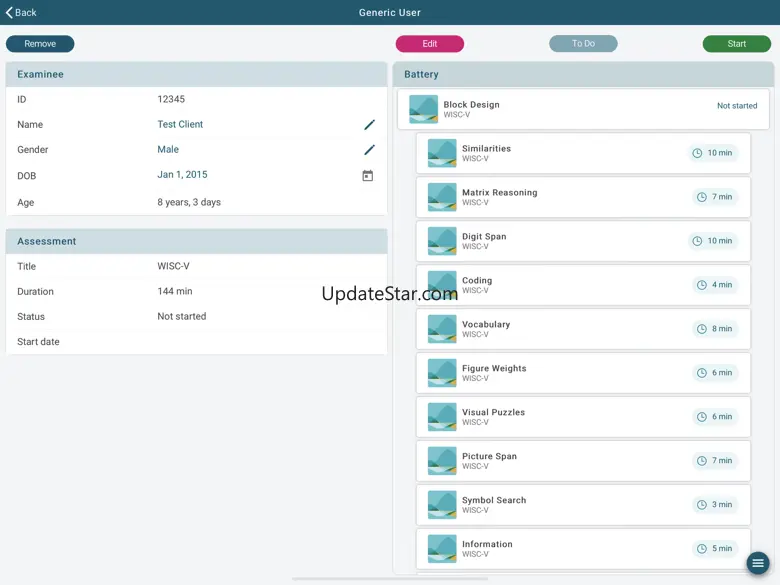Click the Digit Span thumbnail image

[442, 241]
